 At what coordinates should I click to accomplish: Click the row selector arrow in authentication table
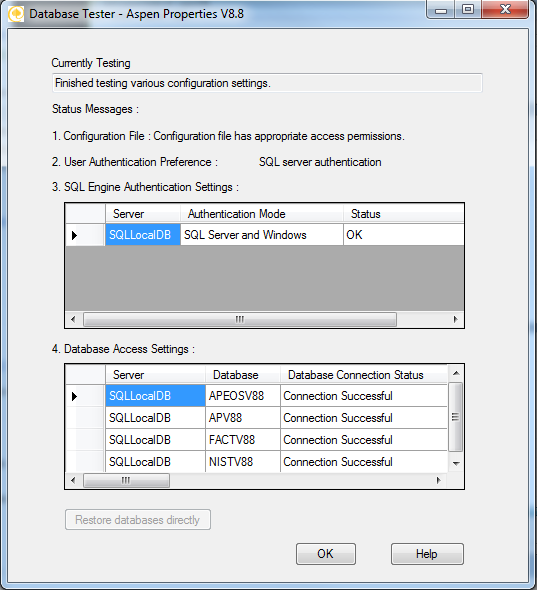point(85,235)
